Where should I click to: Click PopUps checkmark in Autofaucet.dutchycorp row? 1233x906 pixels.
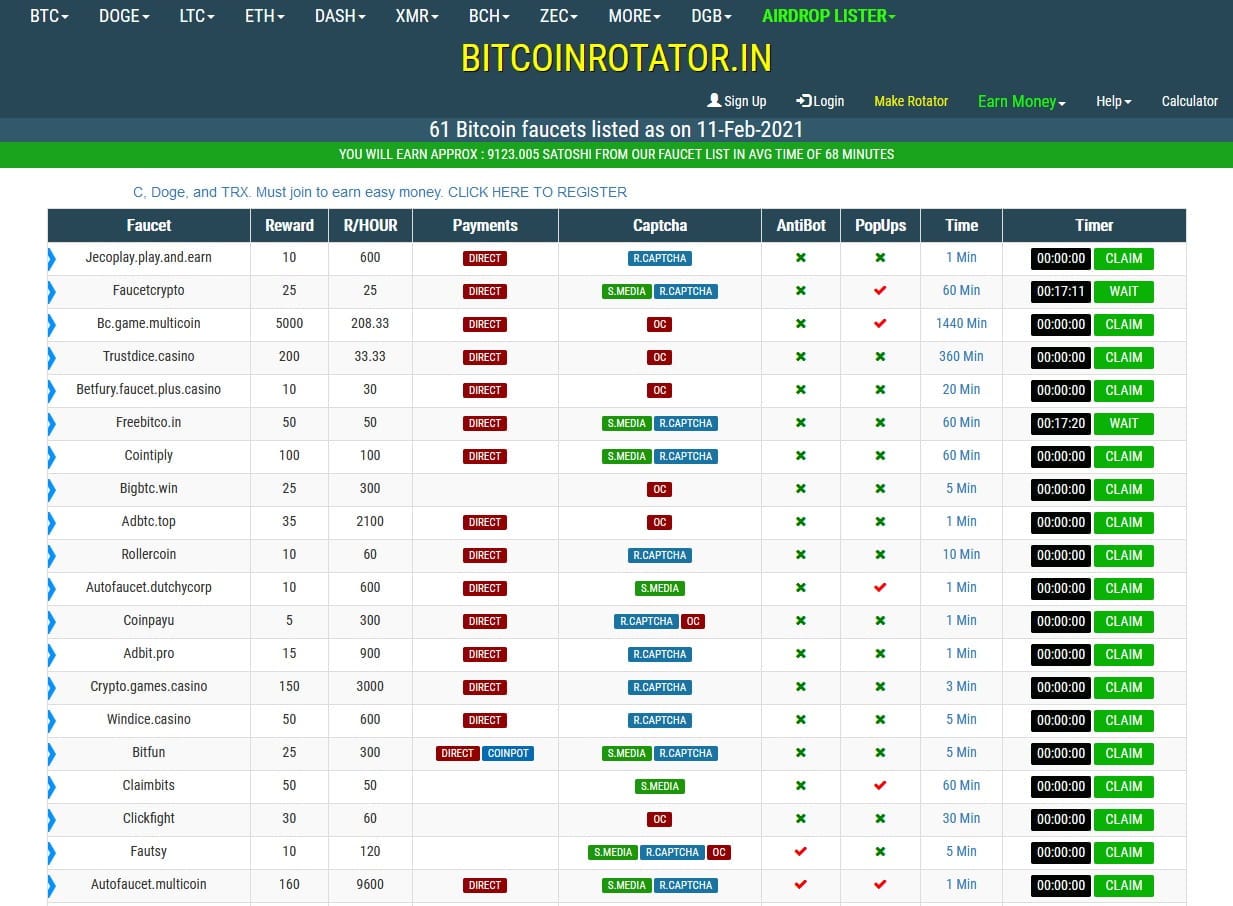point(880,588)
